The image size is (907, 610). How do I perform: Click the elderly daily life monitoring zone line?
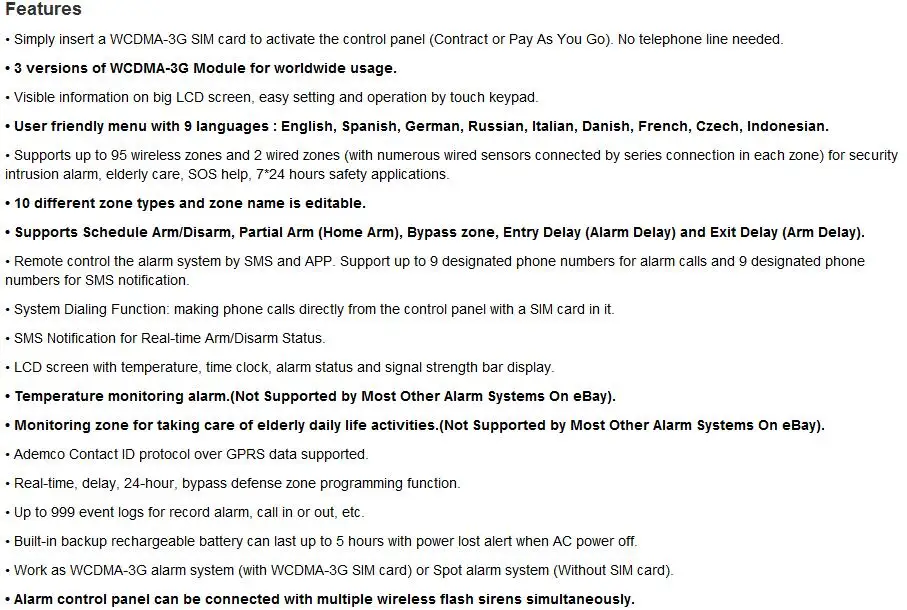point(415,425)
